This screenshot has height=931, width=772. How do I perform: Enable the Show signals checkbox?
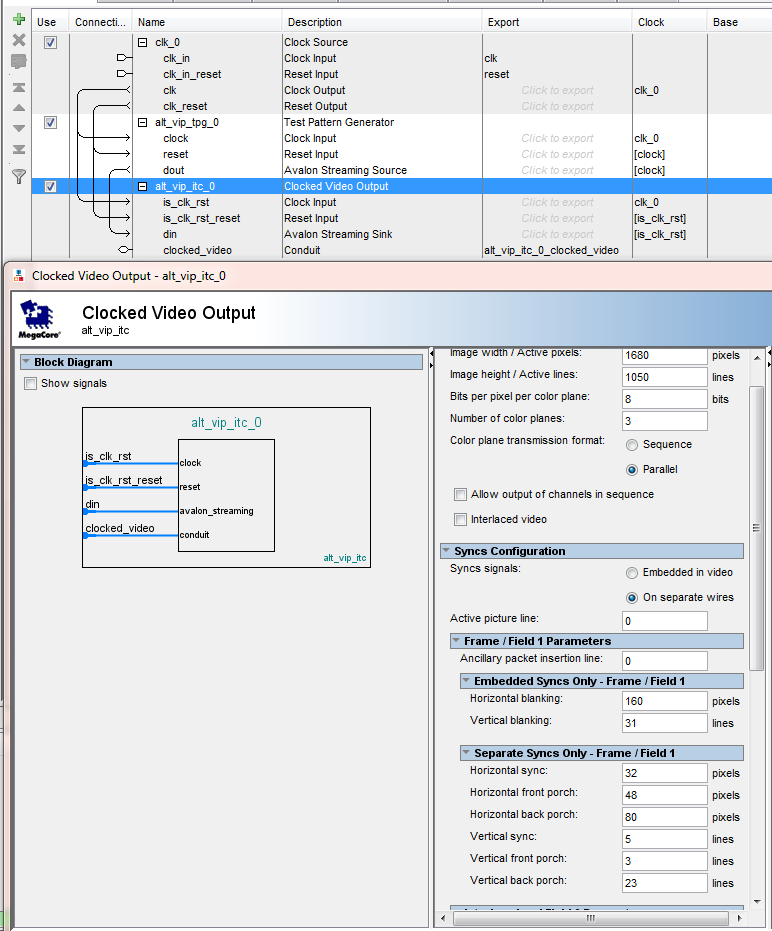click(x=30, y=384)
